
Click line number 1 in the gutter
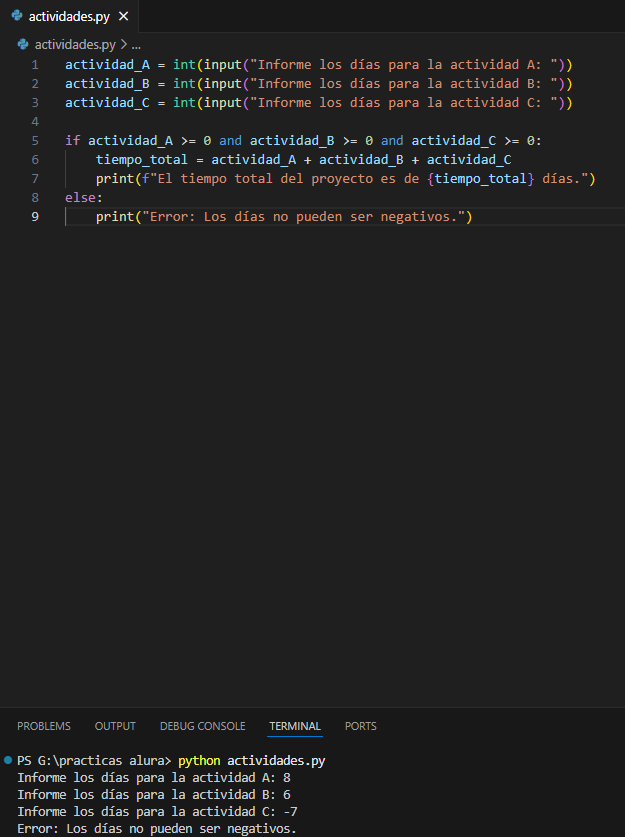[35, 65]
